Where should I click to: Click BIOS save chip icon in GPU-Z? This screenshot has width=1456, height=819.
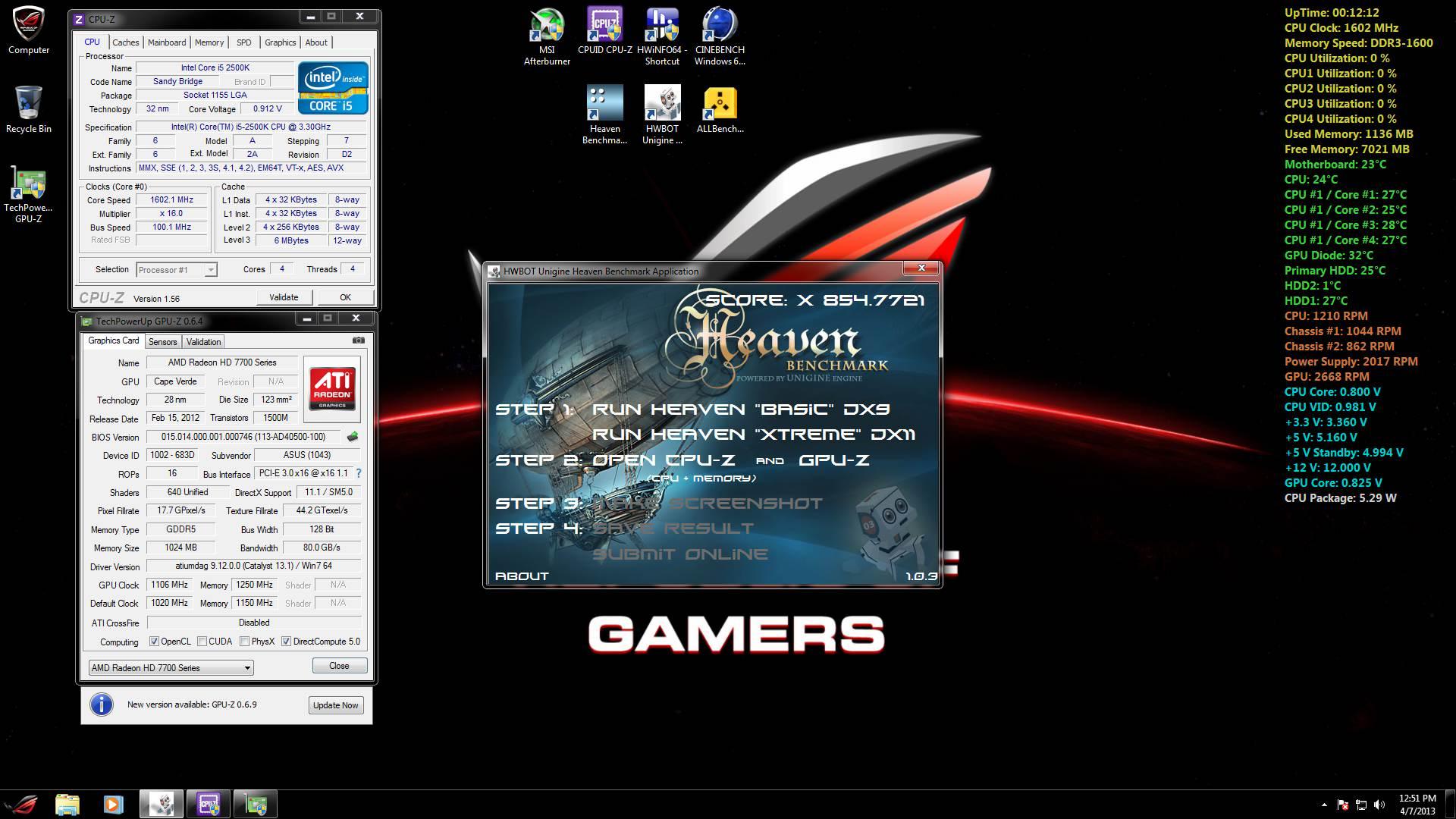click(x=353, y=437)
